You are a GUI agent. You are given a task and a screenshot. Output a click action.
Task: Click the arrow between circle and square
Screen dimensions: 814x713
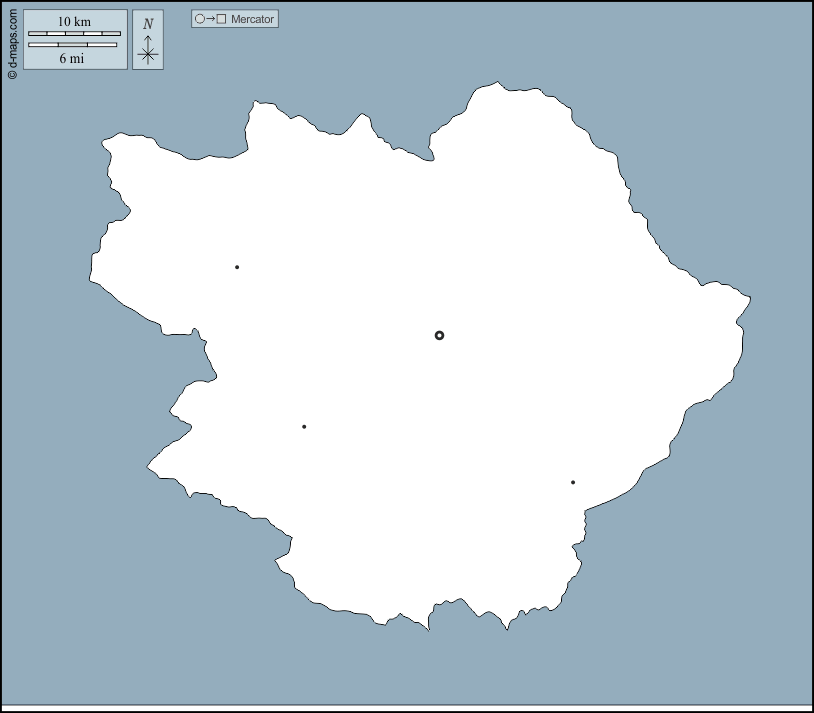tap(211, 19)
